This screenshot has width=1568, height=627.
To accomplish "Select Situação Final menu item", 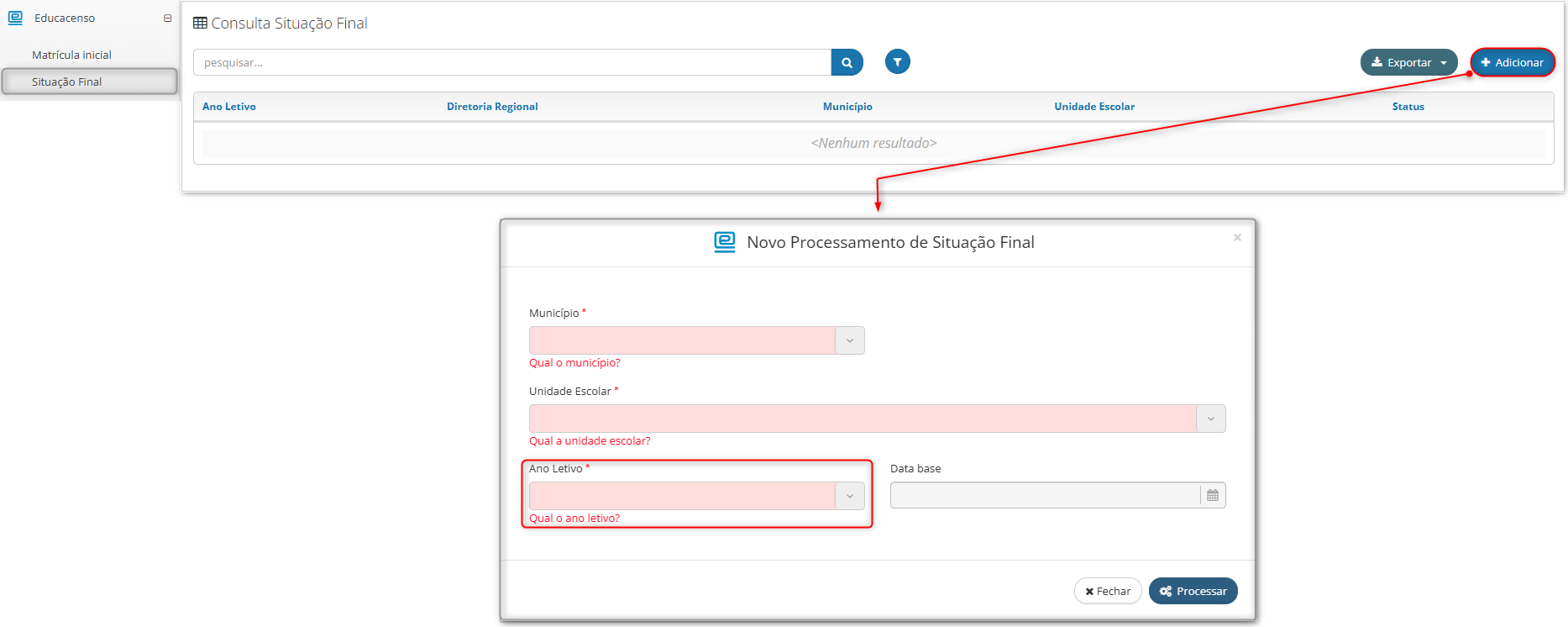I will pyautogui.click(x=89, y=82).
